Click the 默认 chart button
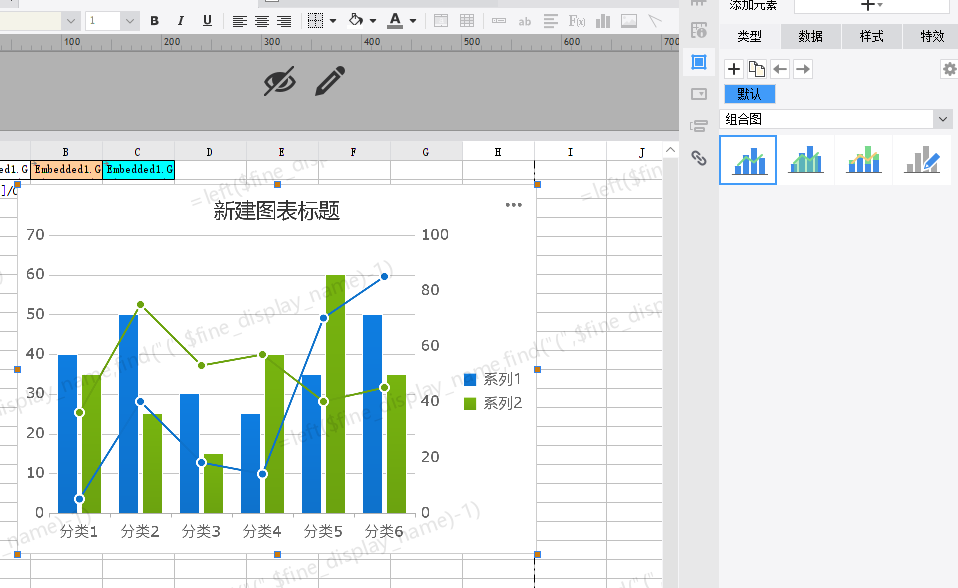The image size is (958, 588). tap(750, 94)
